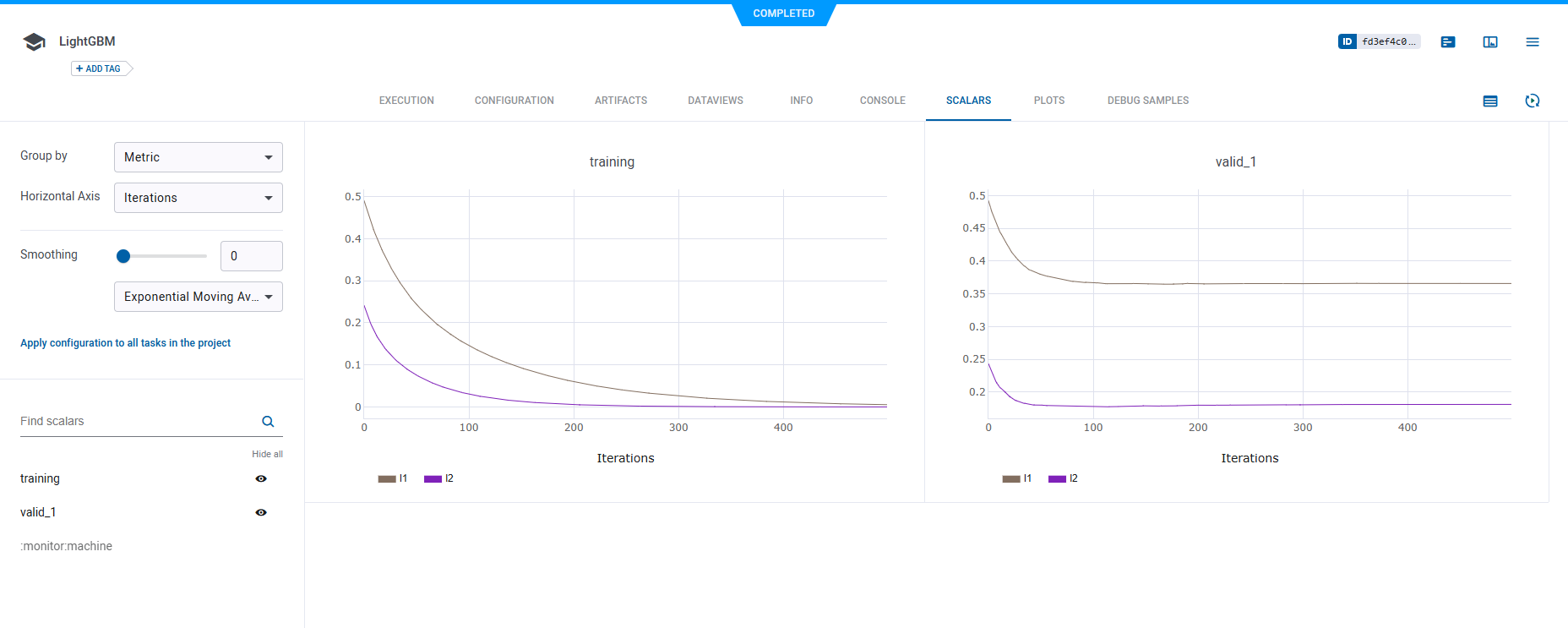Open the PLOTS tab

tap(1048, 101)
